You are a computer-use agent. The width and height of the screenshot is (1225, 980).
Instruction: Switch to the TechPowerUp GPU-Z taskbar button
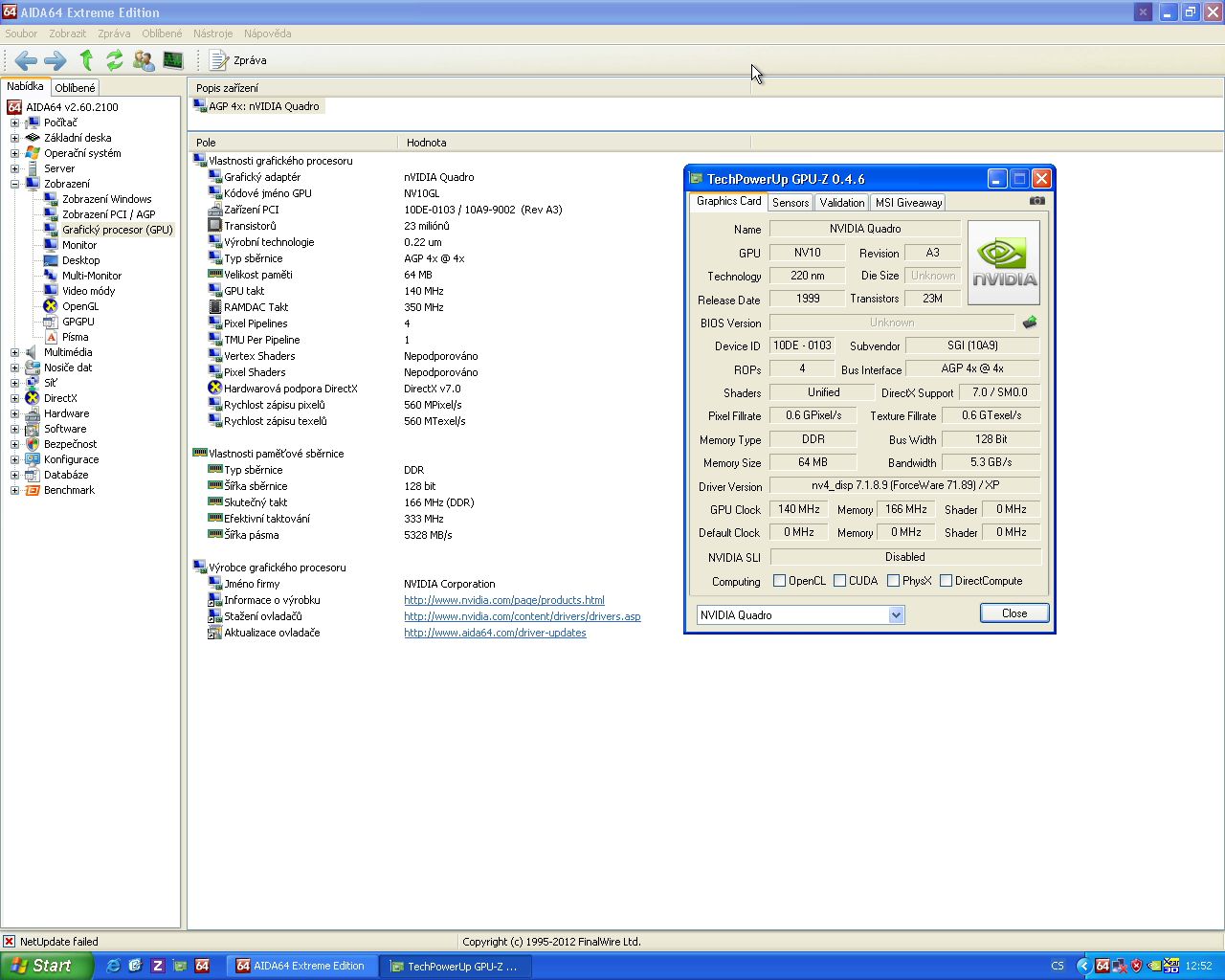[x=456, y=966]
